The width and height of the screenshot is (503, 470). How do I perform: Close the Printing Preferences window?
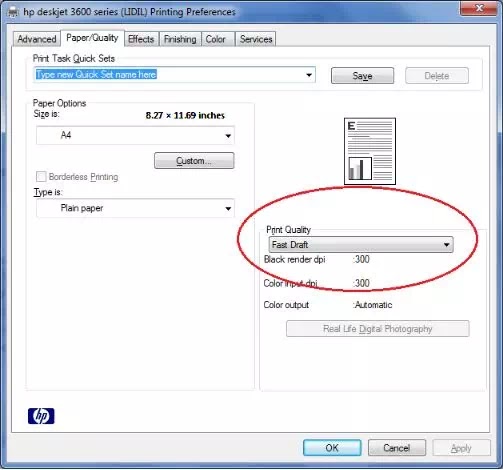[479, 8]
